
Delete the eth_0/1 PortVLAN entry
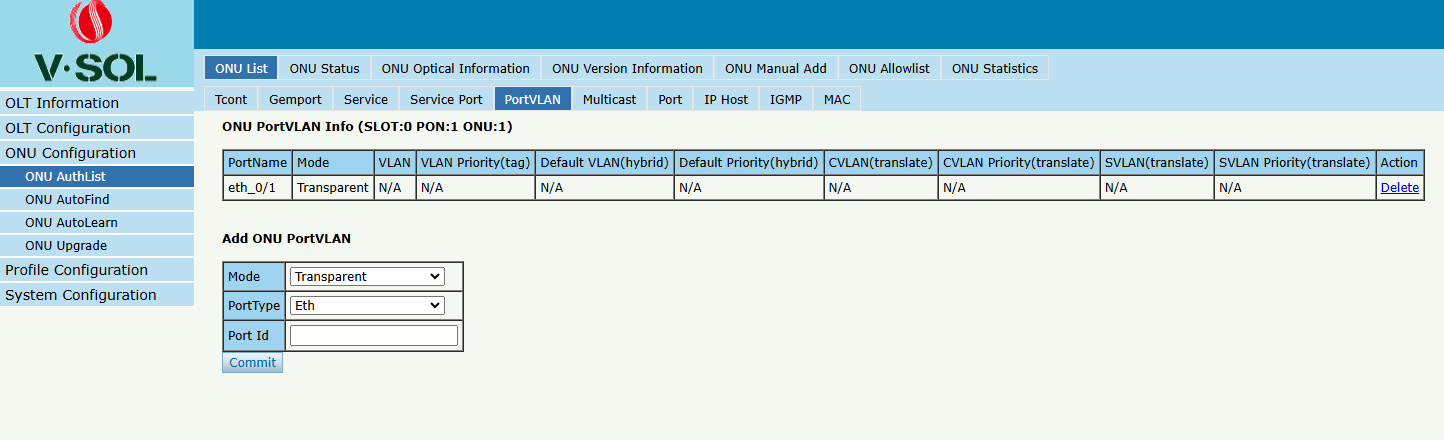1399,187
